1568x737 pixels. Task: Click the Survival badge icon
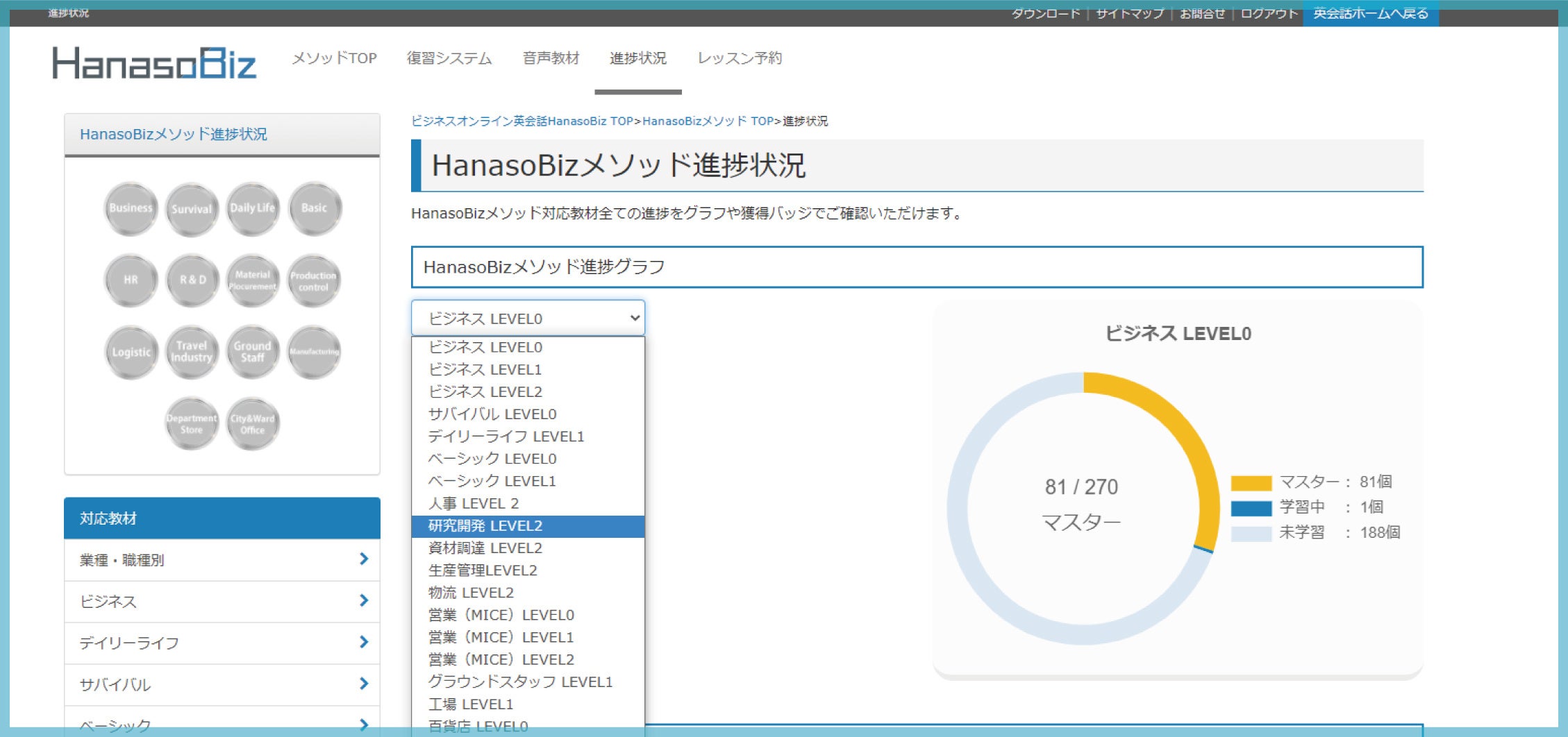(192, 208)
